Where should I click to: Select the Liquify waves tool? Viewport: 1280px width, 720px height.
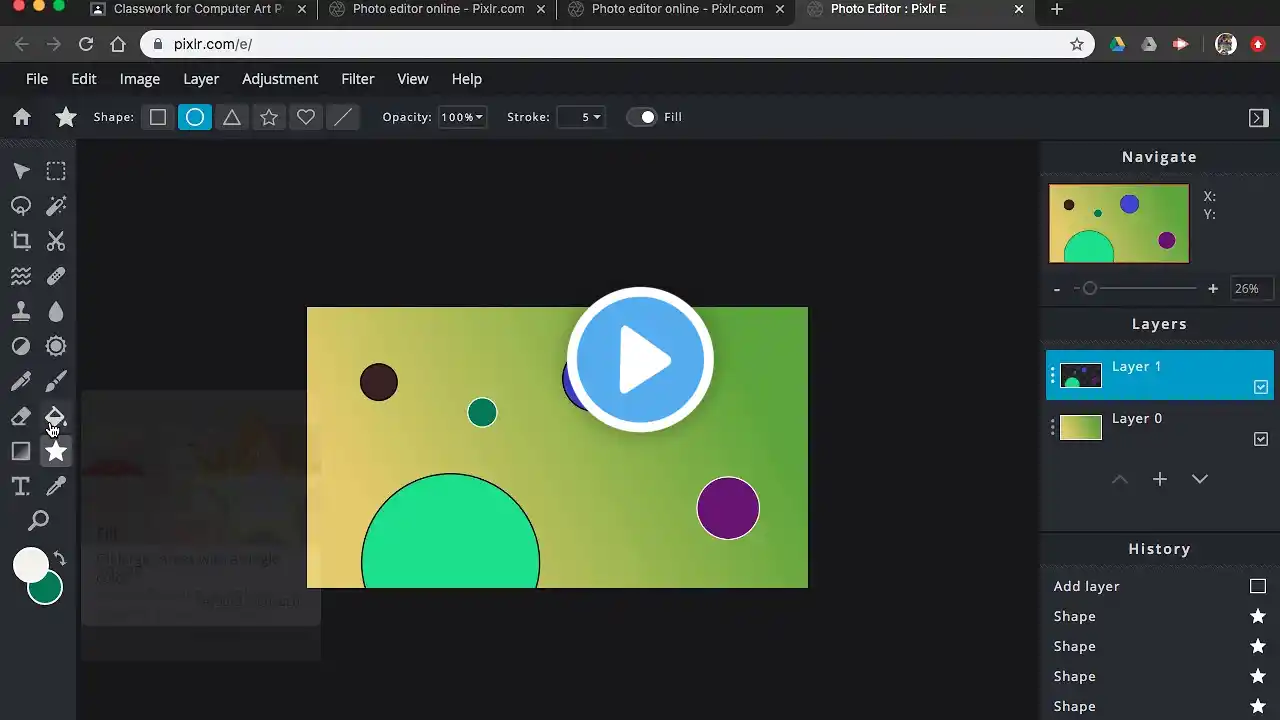pyautogui.click(x=21, y=276)
